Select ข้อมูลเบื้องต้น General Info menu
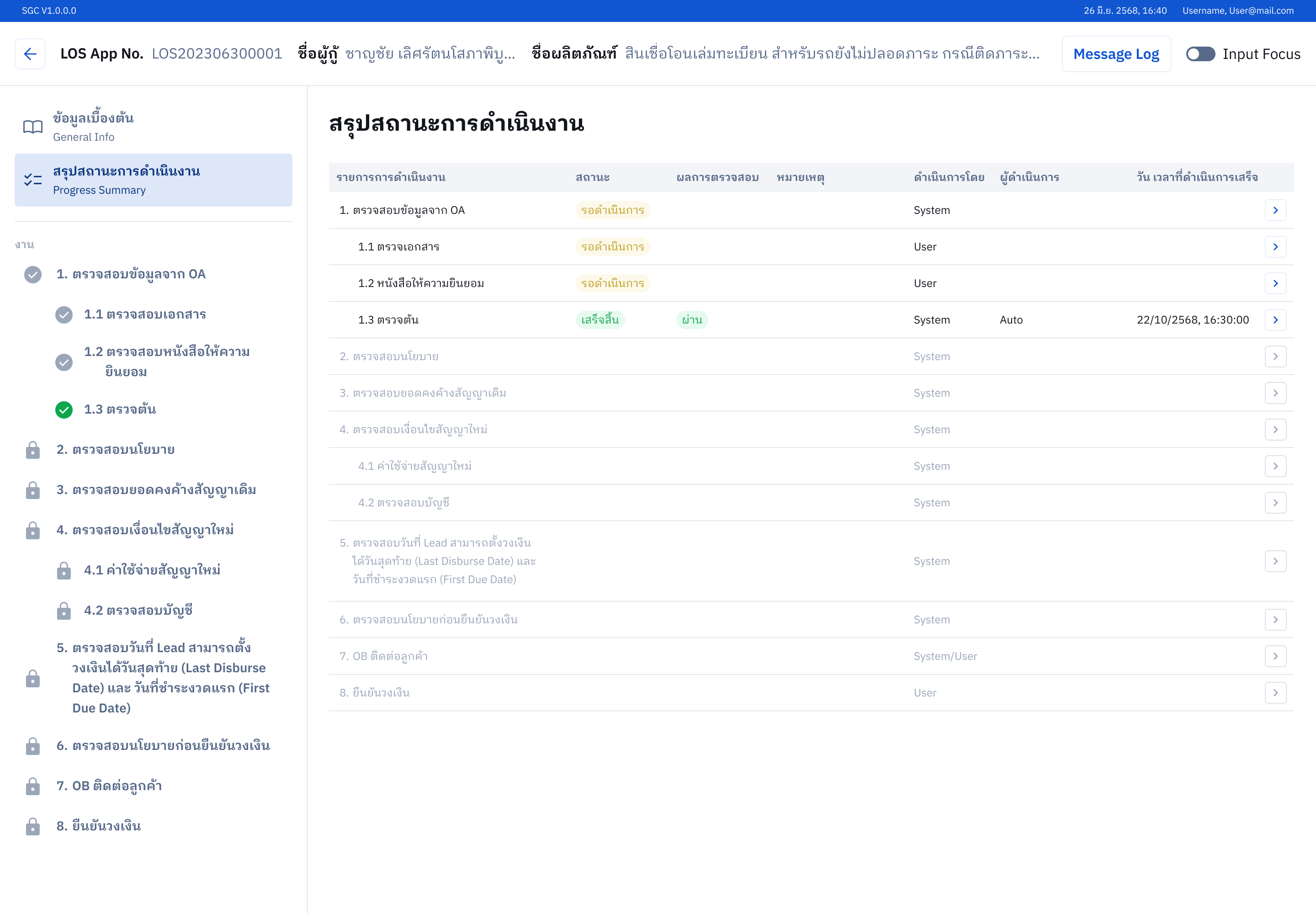The width and height of the screenshot is (1316, 914). click(x=93, y=127)
